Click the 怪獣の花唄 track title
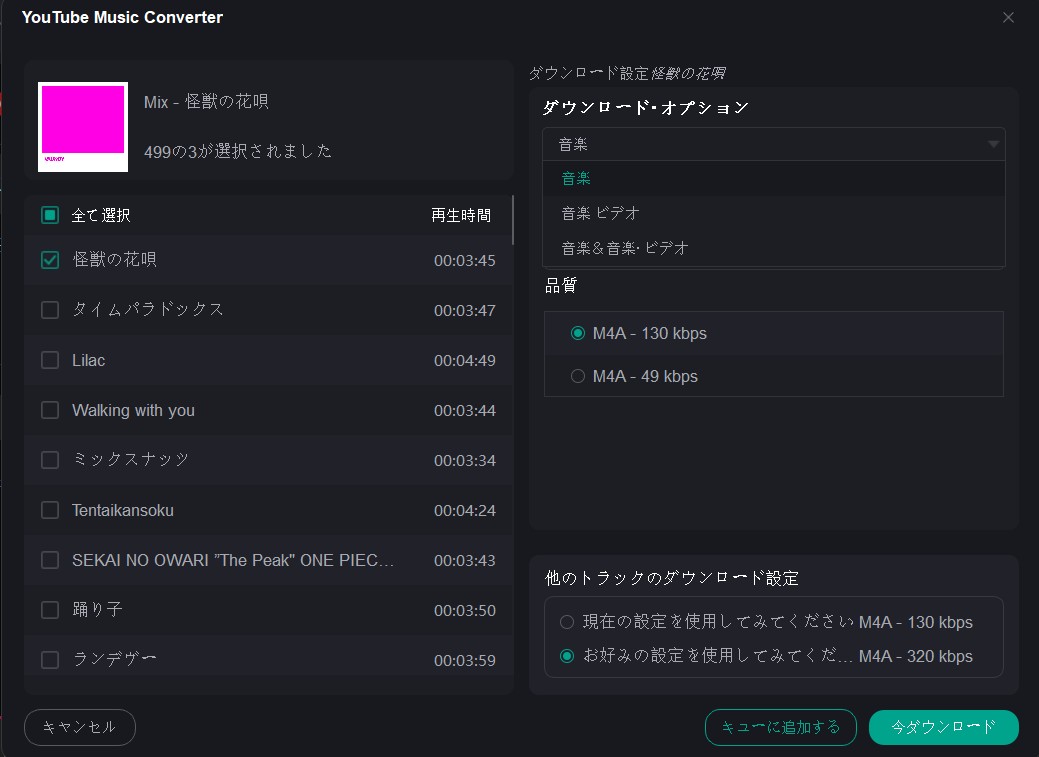Image resolution: width=1039 pixels, height=757 pixels. pos(114,259)
